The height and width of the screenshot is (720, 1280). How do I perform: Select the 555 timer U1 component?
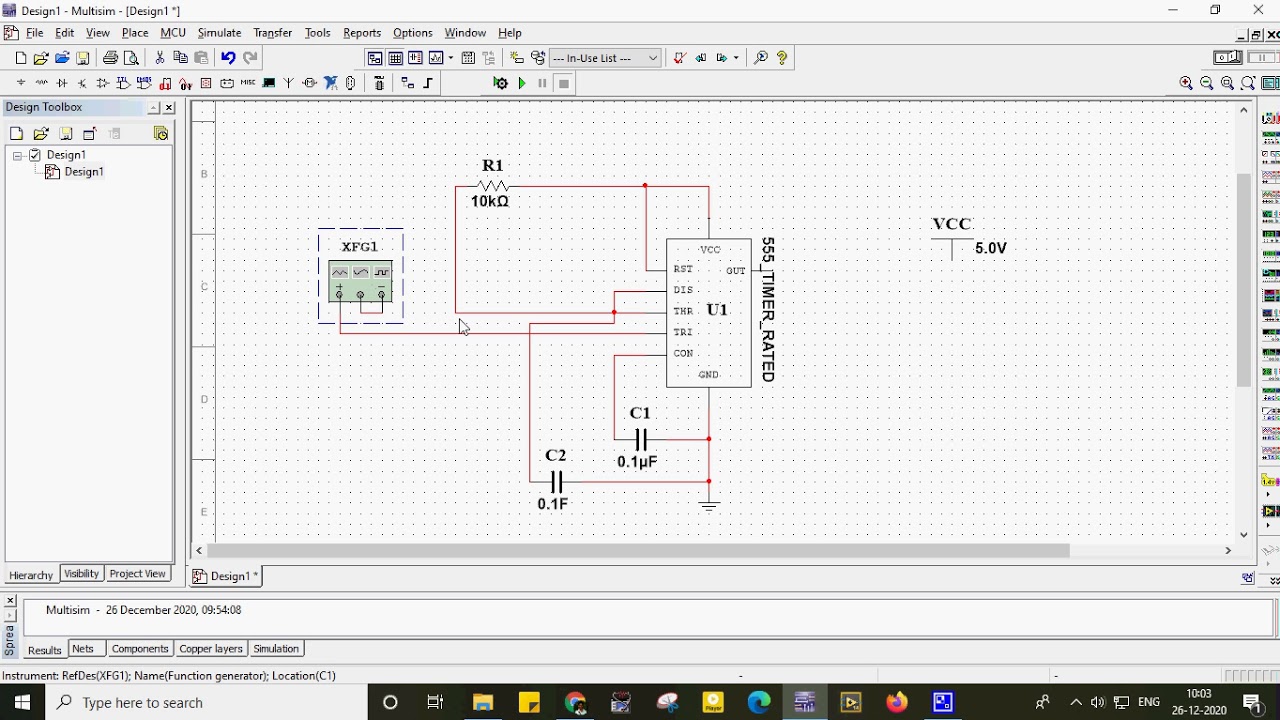[x=709, y=313]
